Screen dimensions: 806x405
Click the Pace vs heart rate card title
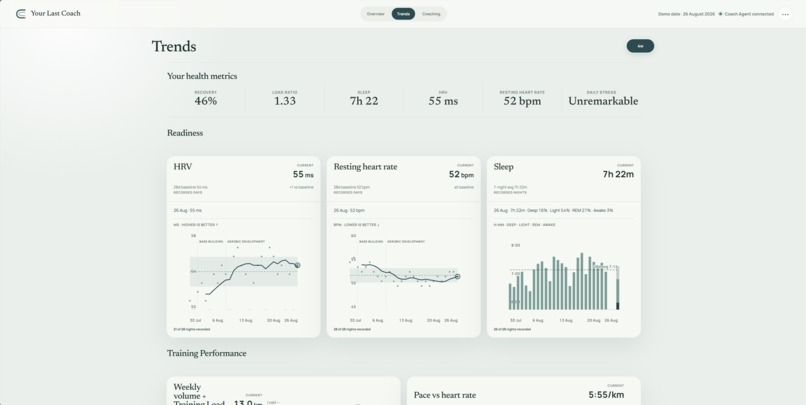pos(445,395)
